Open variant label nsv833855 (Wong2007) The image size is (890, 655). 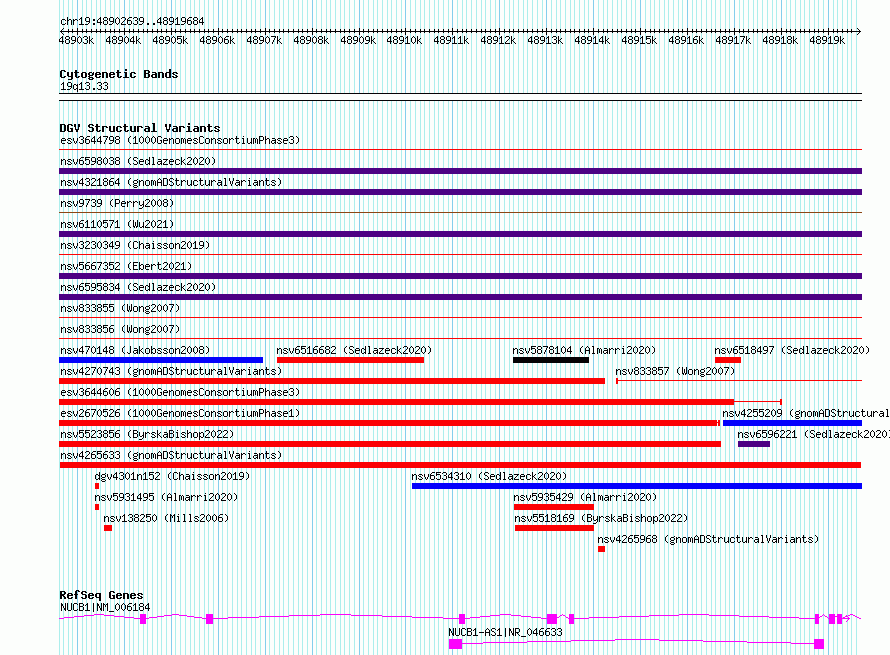click(120, 308)
